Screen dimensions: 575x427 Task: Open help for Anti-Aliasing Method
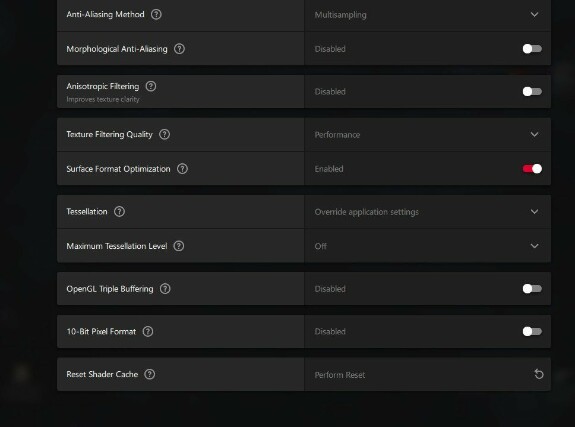coord(156,14)
